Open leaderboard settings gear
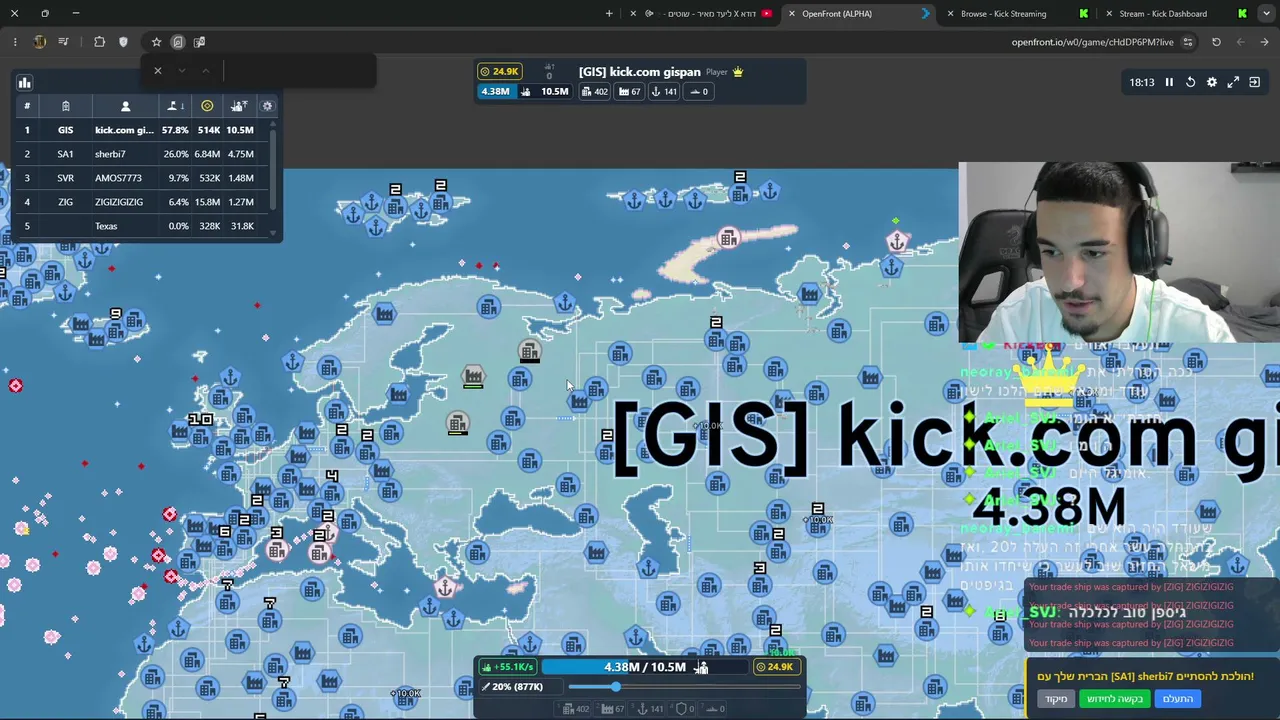Screen dimensions: 1280x720 point(267,106)
